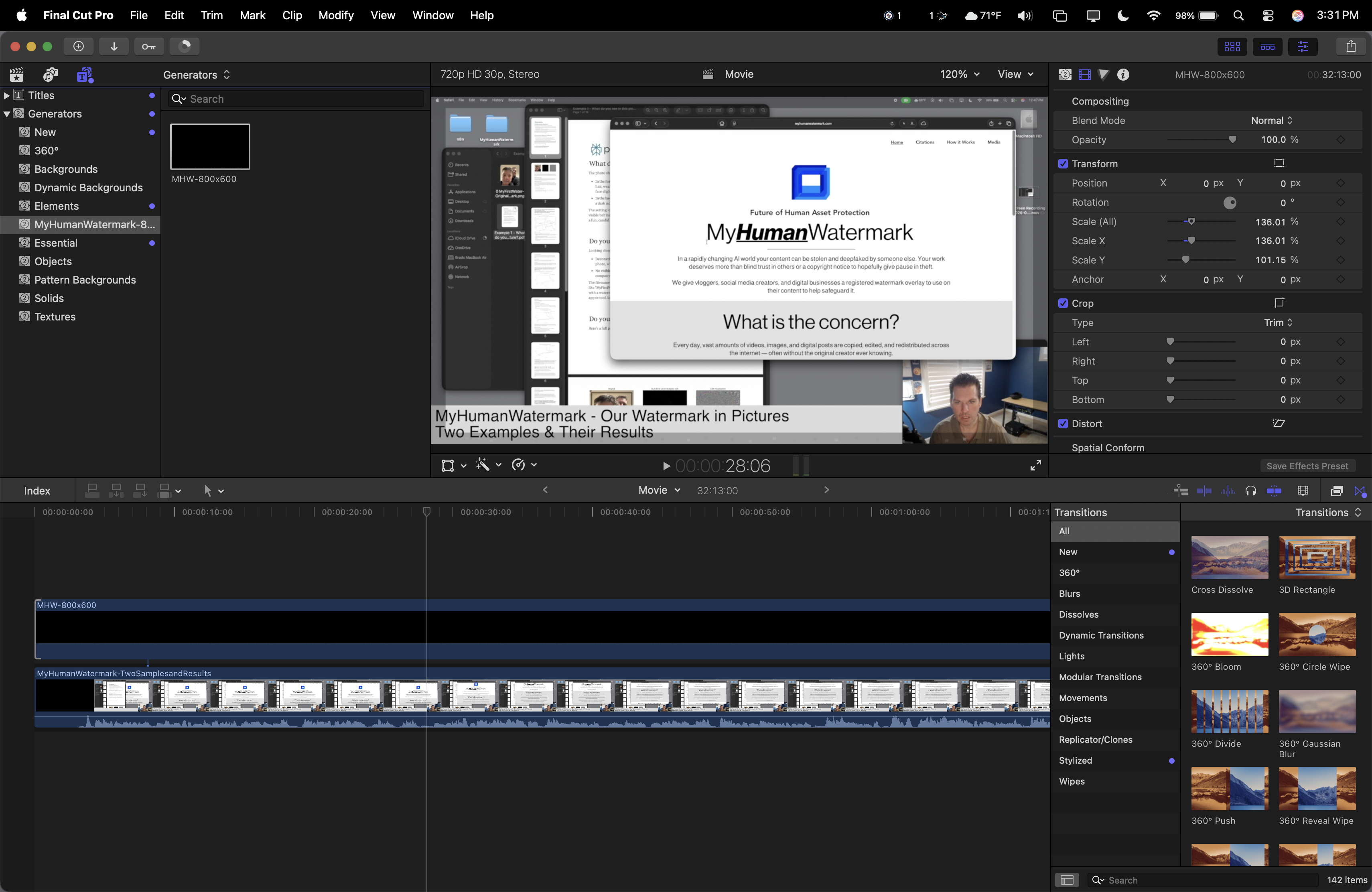This screenshot has height=892, width=1372.
Task: Uncheck the Transform checkbox
Action: (1063, 164)
